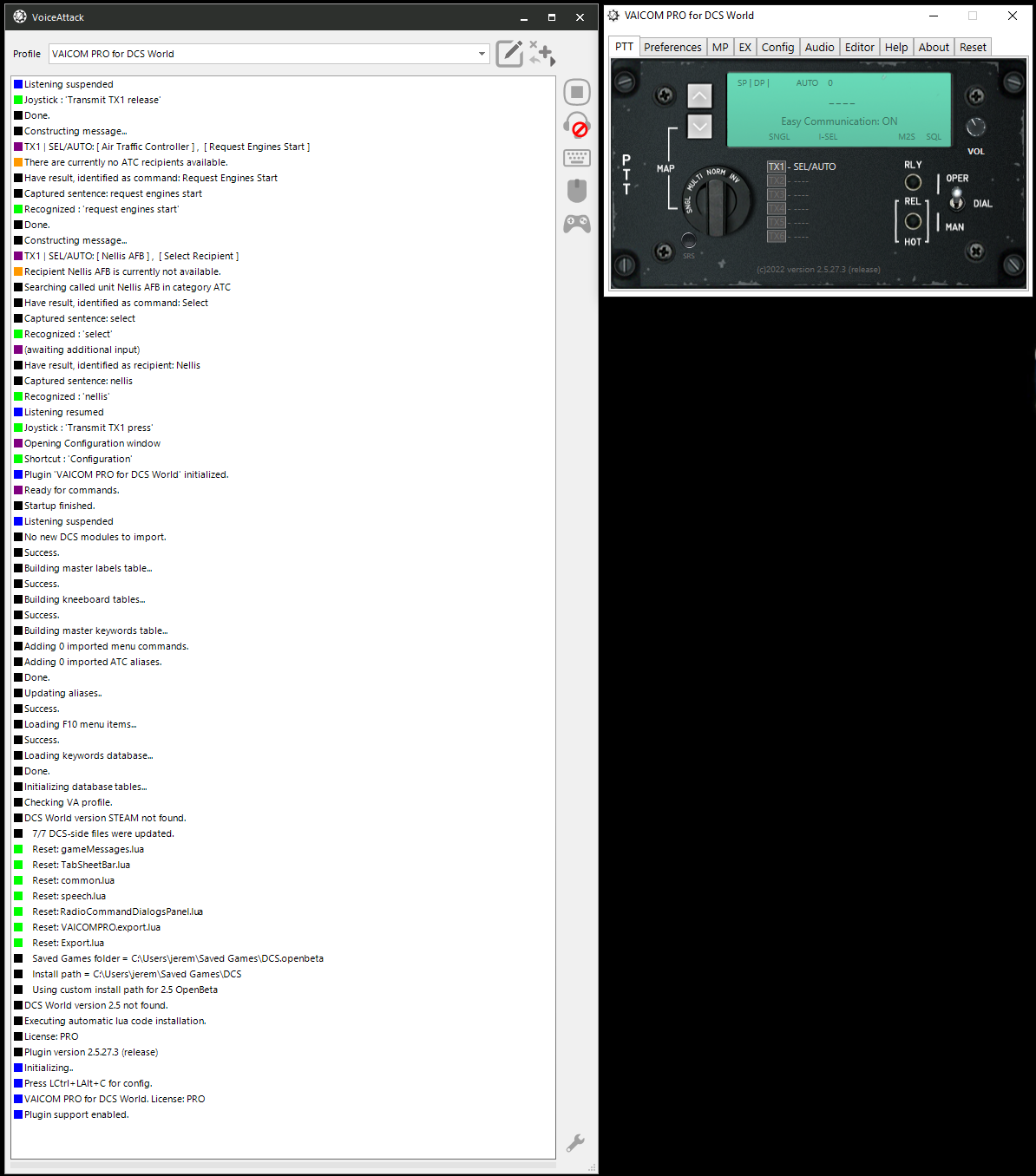
Task: Open the Reset tab
Action: pyautogui.click(x=973, y=48)
